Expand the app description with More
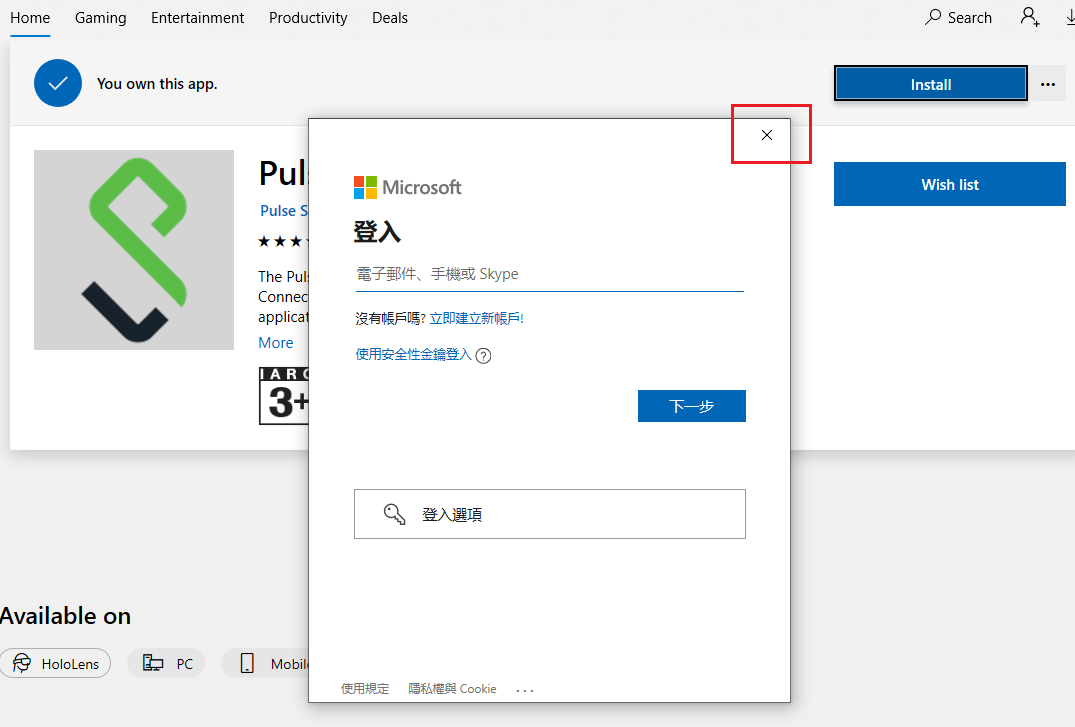 [276, 343]
